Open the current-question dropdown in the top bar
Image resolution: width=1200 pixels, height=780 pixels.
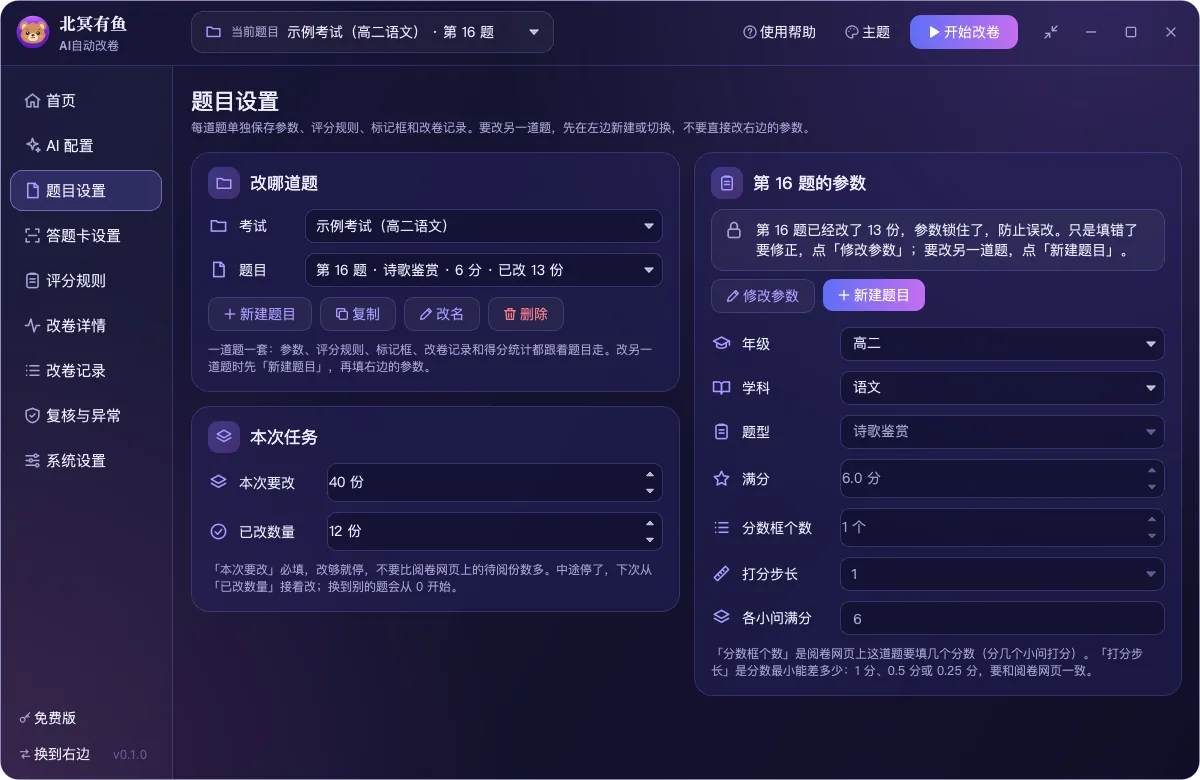click(x=372, y=32)
